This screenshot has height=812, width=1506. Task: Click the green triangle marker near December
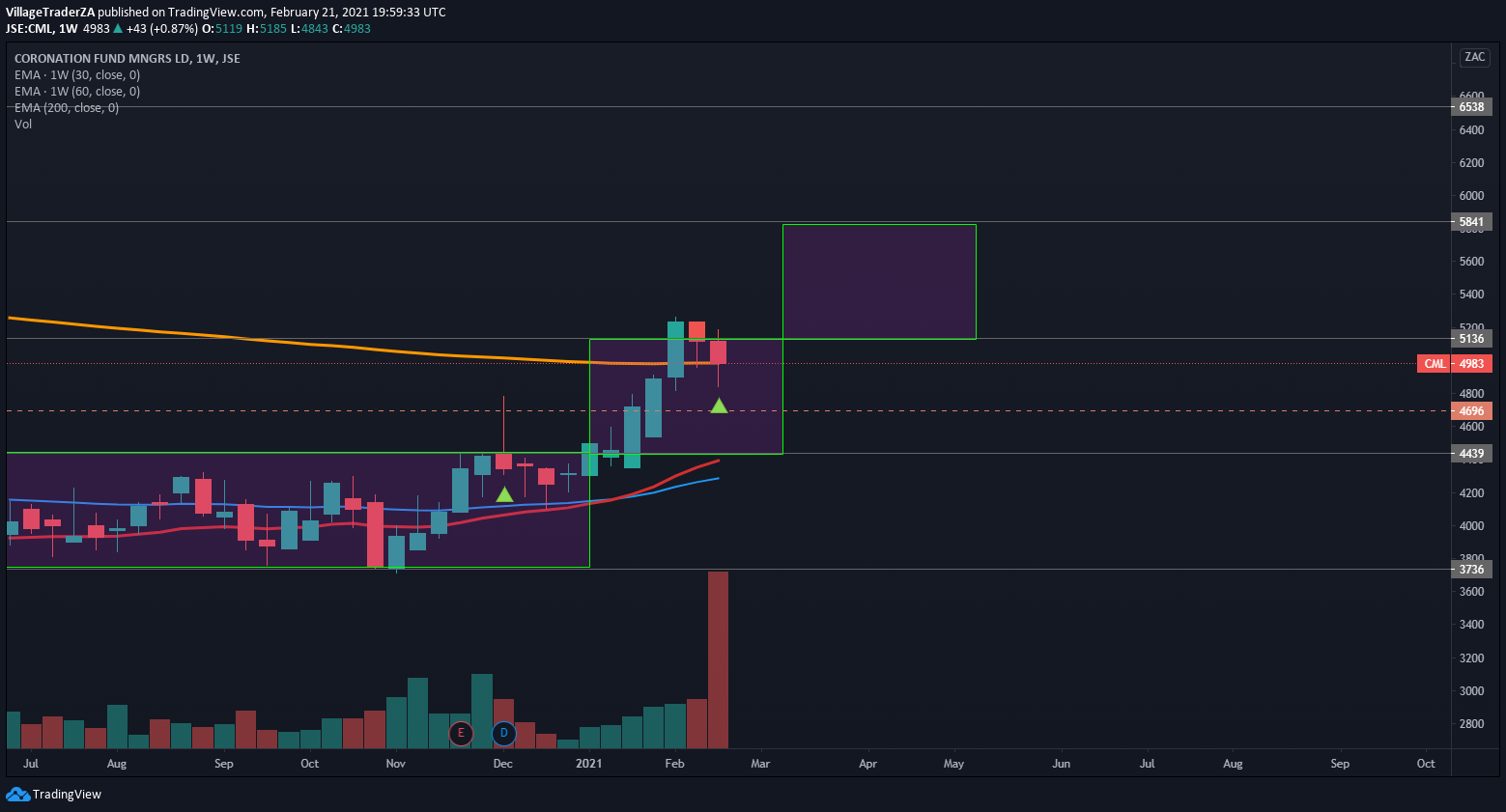tap(504, 495)
